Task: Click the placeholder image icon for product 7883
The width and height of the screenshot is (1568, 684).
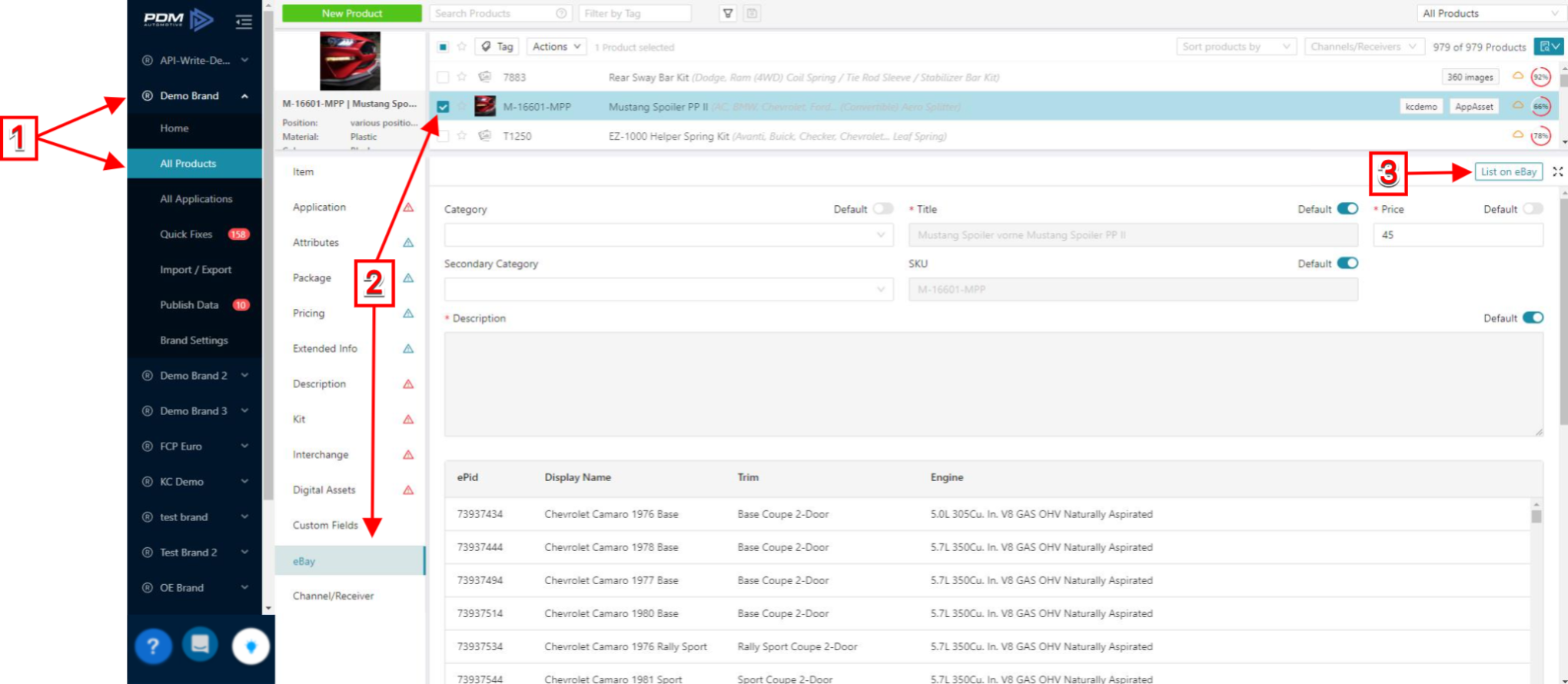Action: (485, 77)
